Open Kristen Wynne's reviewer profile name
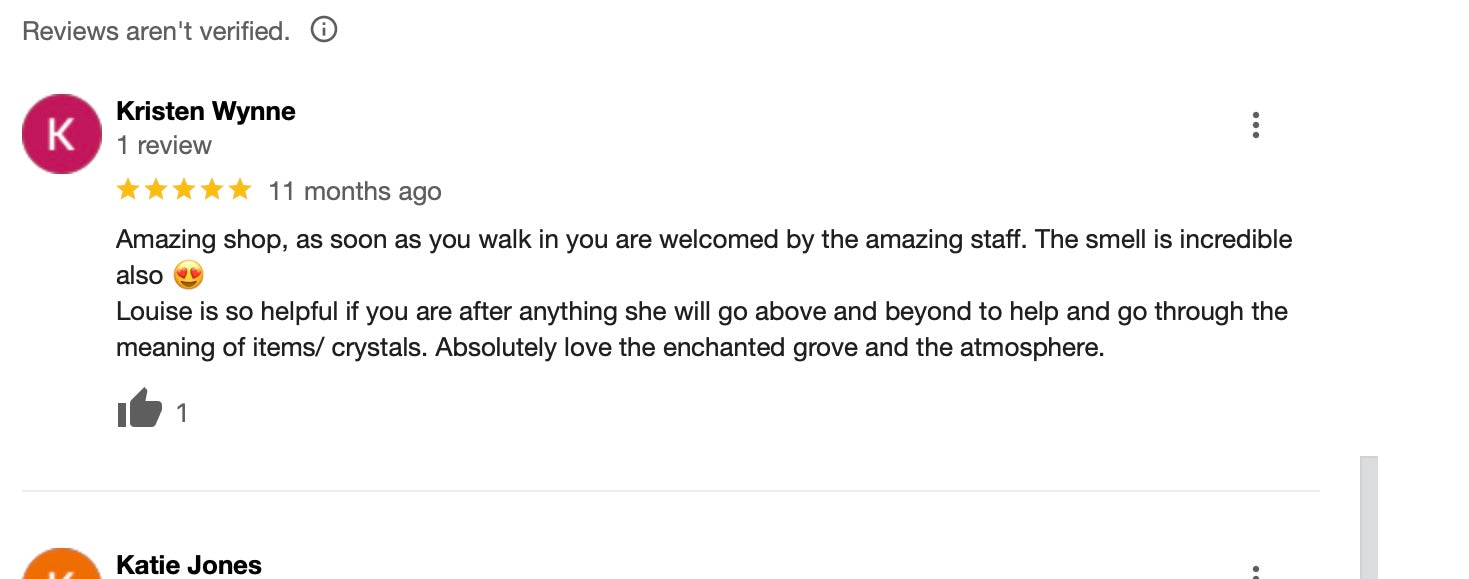The image size is (1469, 579). [x=206, y=111]
